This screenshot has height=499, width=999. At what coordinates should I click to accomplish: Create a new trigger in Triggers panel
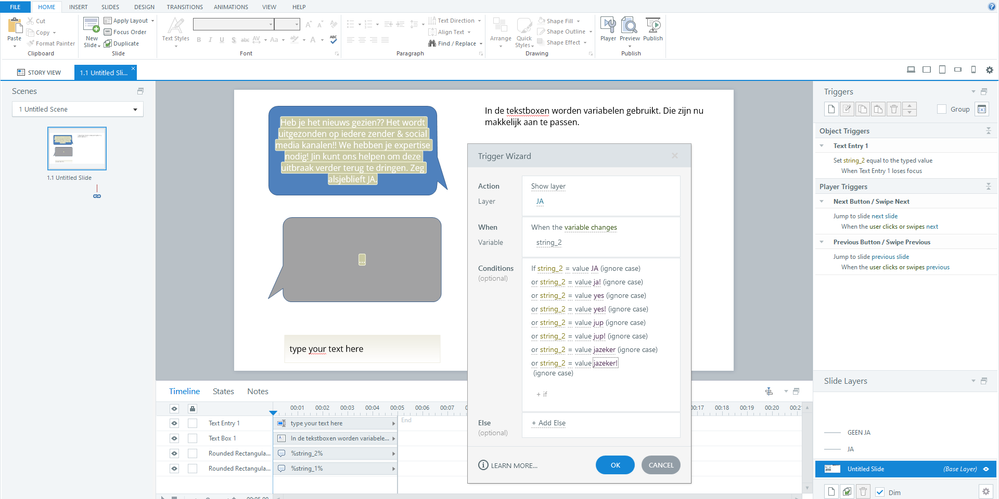pos(832,109)
